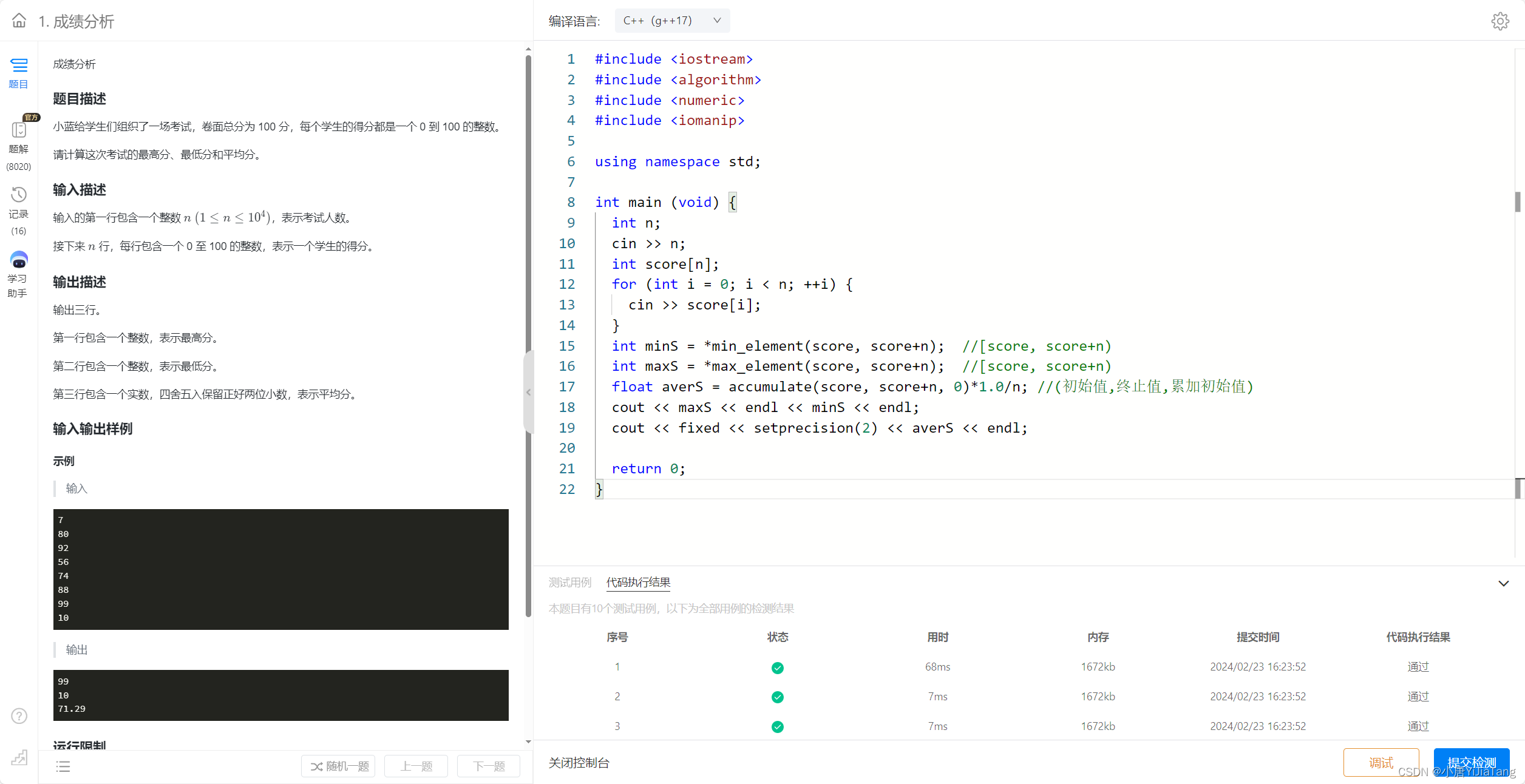This screenshot has width=1525, height=784.
Task: Open the 题解 solutions panel
Action: (19, 146)
